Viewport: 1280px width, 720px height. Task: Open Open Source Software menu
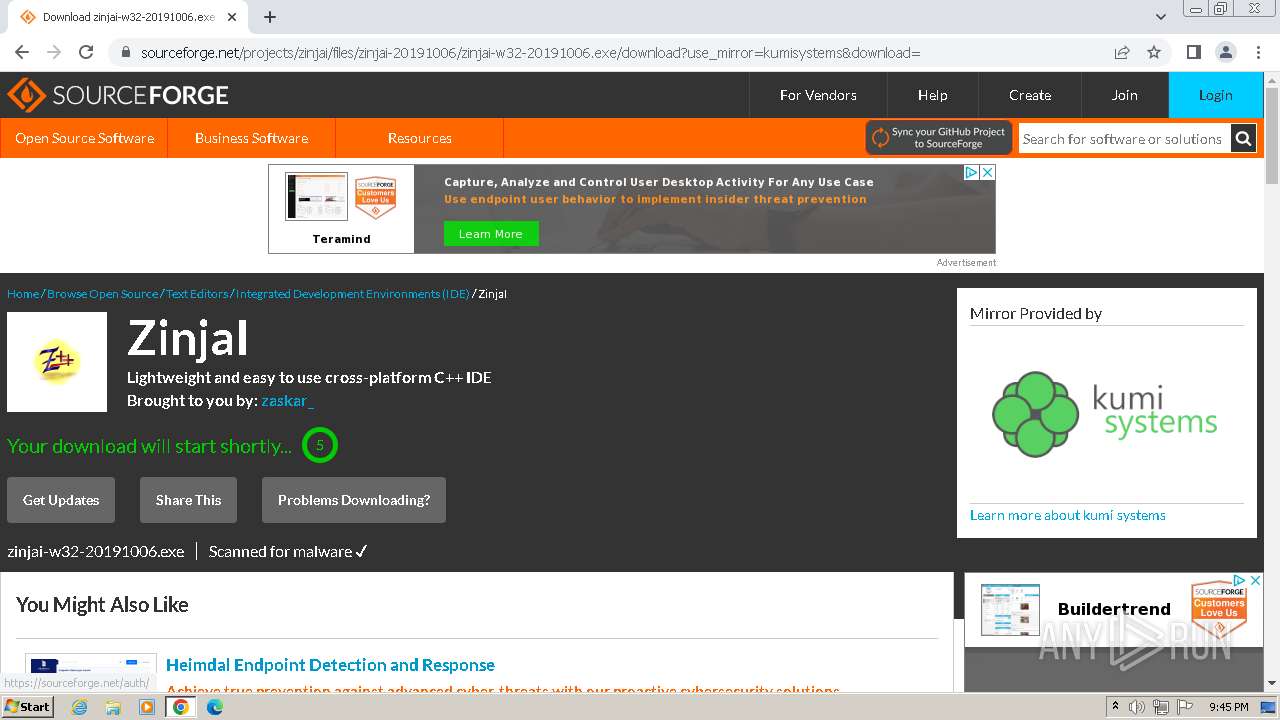(84, 138)
